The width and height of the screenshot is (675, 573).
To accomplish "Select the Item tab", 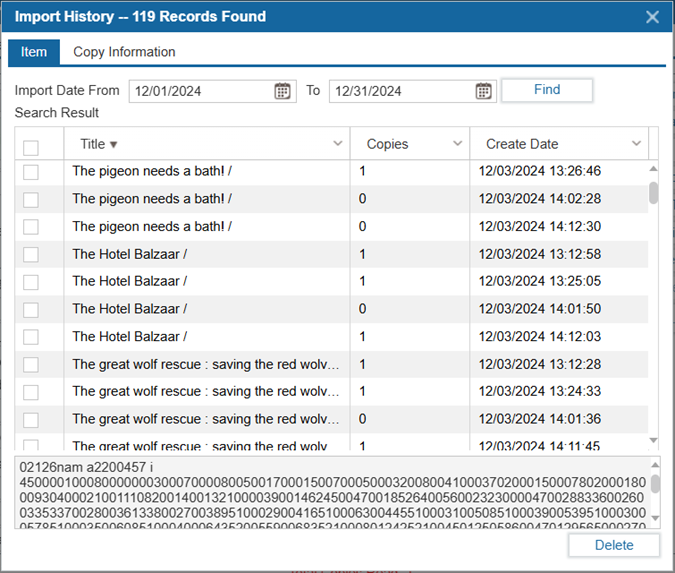I will [34, 52].
